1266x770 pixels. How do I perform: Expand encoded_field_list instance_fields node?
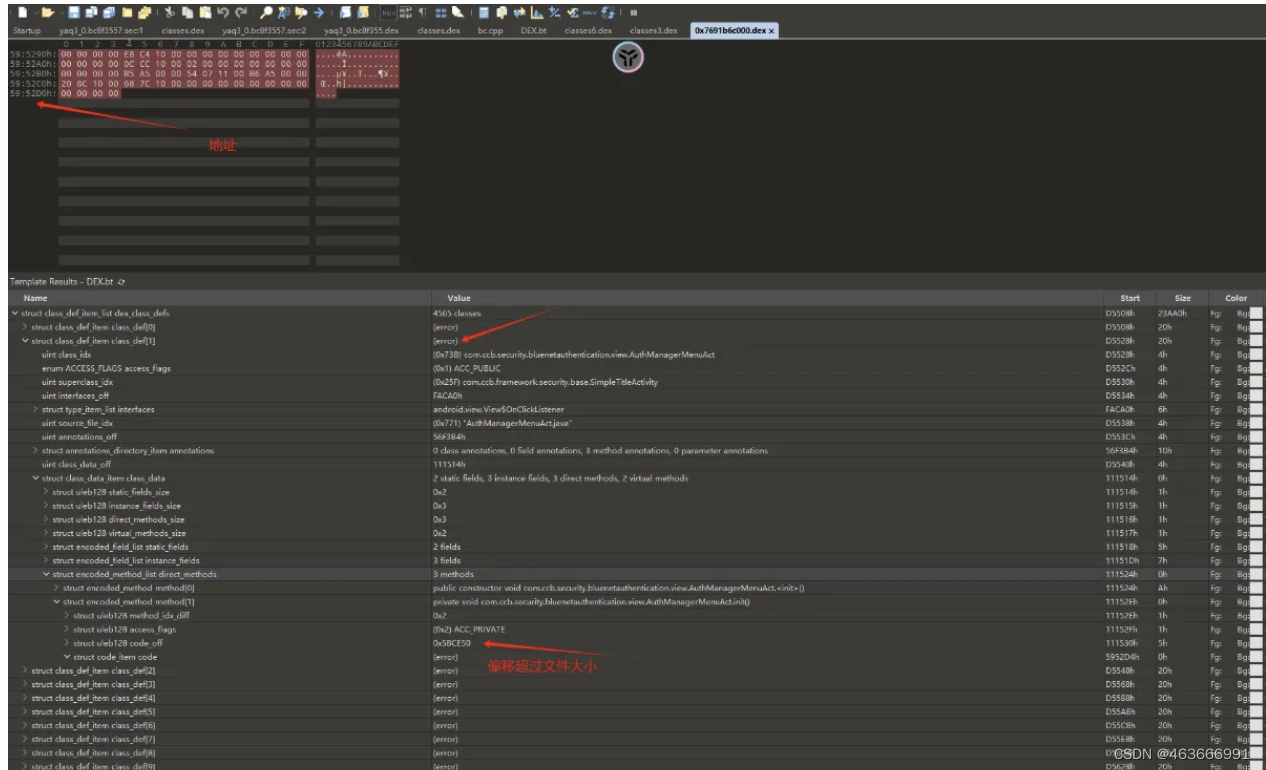pos(46,560)
